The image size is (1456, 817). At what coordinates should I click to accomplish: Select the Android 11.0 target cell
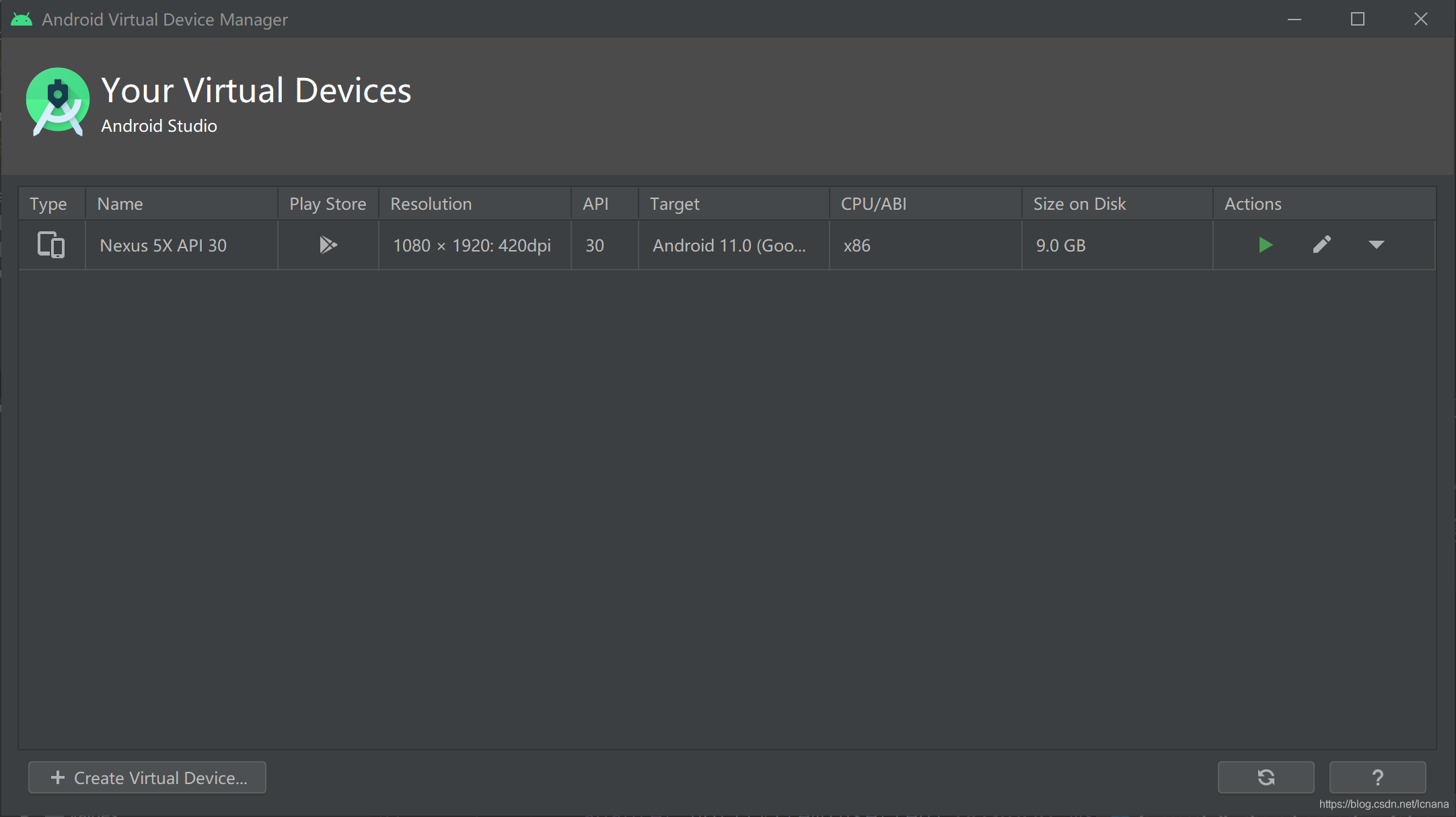tap(734, 245)
